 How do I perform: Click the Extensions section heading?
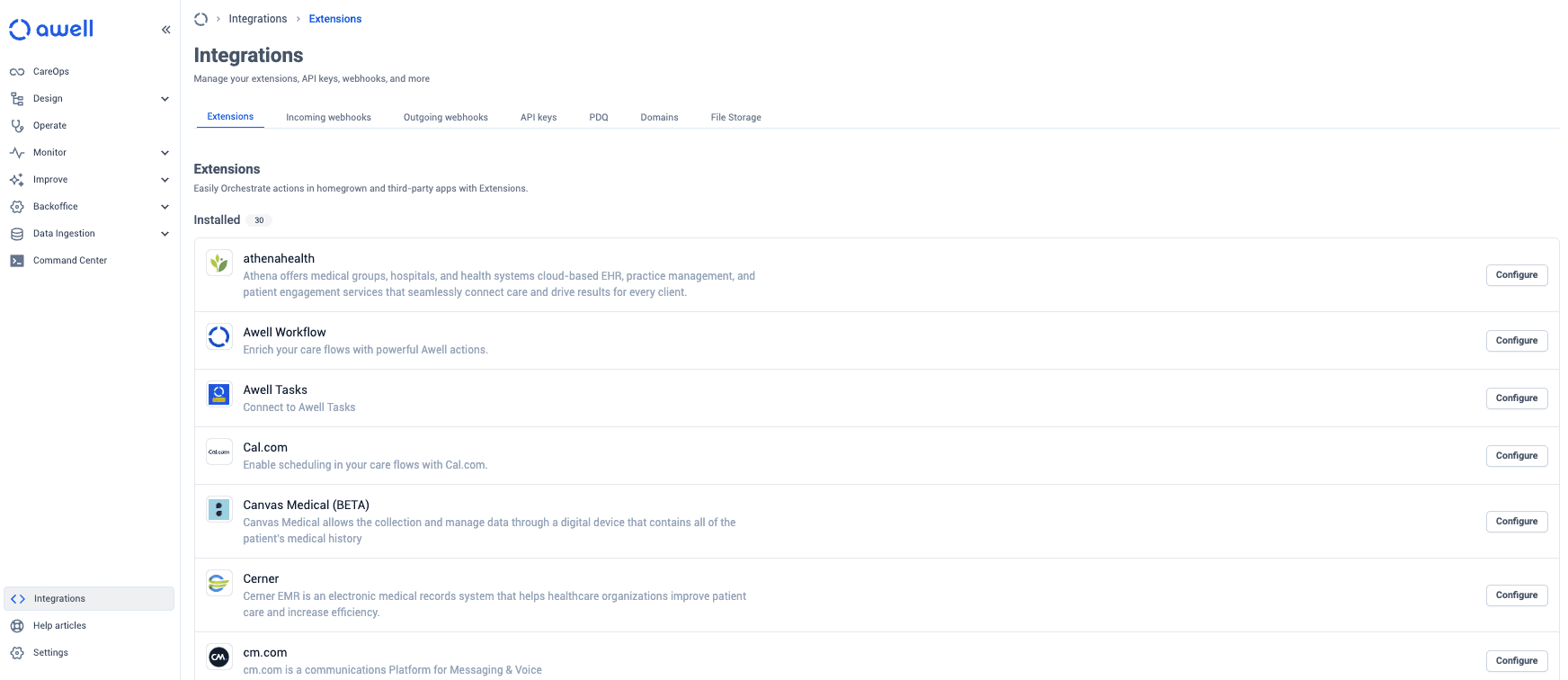click(227, 169)
